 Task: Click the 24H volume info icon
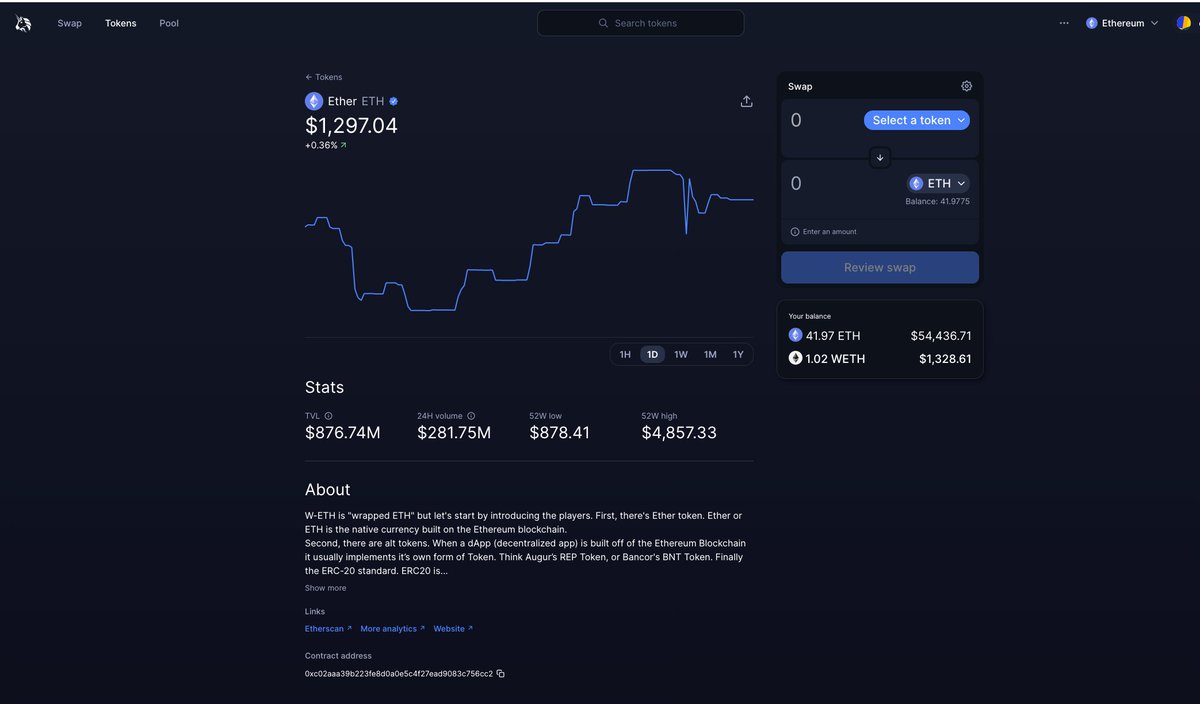tap(471, 415)
